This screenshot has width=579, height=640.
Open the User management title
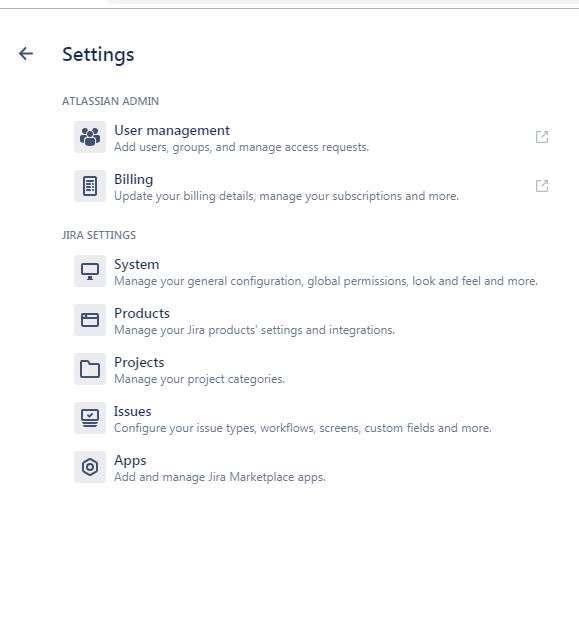[x=172, y=130]
